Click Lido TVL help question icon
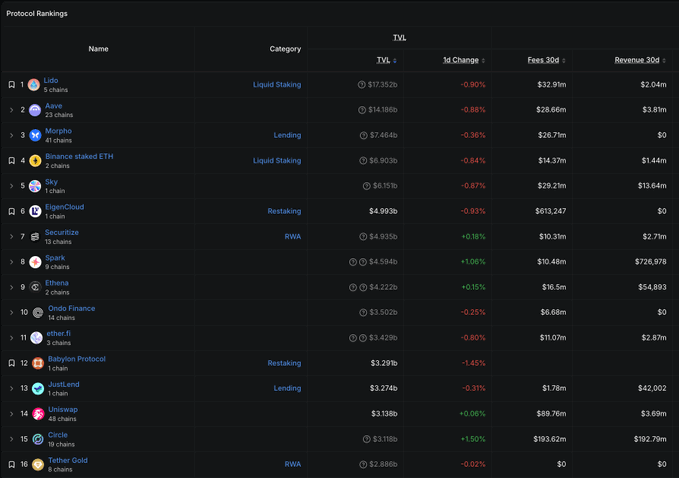 (362, 84)
